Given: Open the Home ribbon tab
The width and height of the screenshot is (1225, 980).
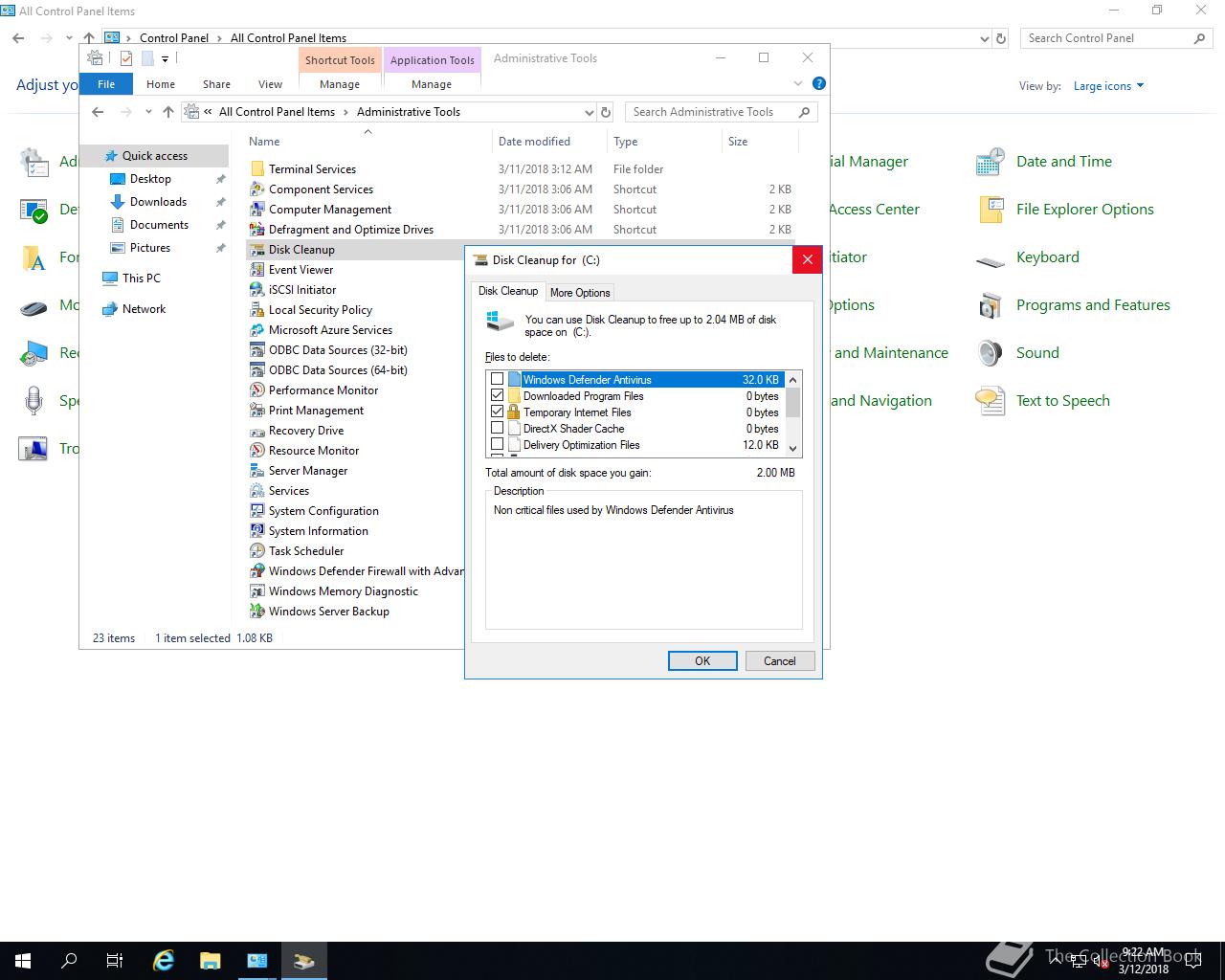Looking at the screenshot, I should [161, 84].
